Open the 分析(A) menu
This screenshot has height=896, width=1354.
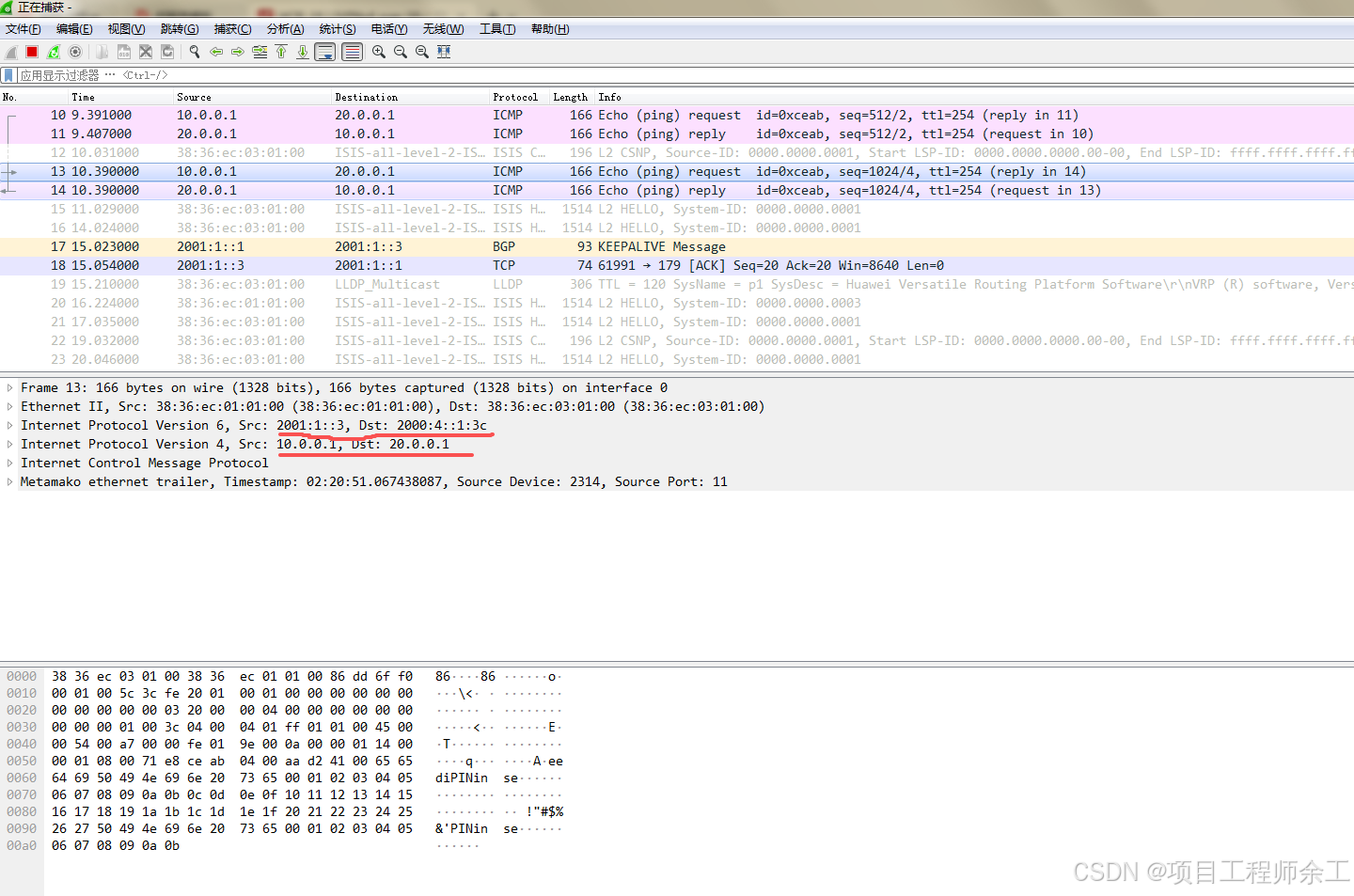(x=285, y=29)
